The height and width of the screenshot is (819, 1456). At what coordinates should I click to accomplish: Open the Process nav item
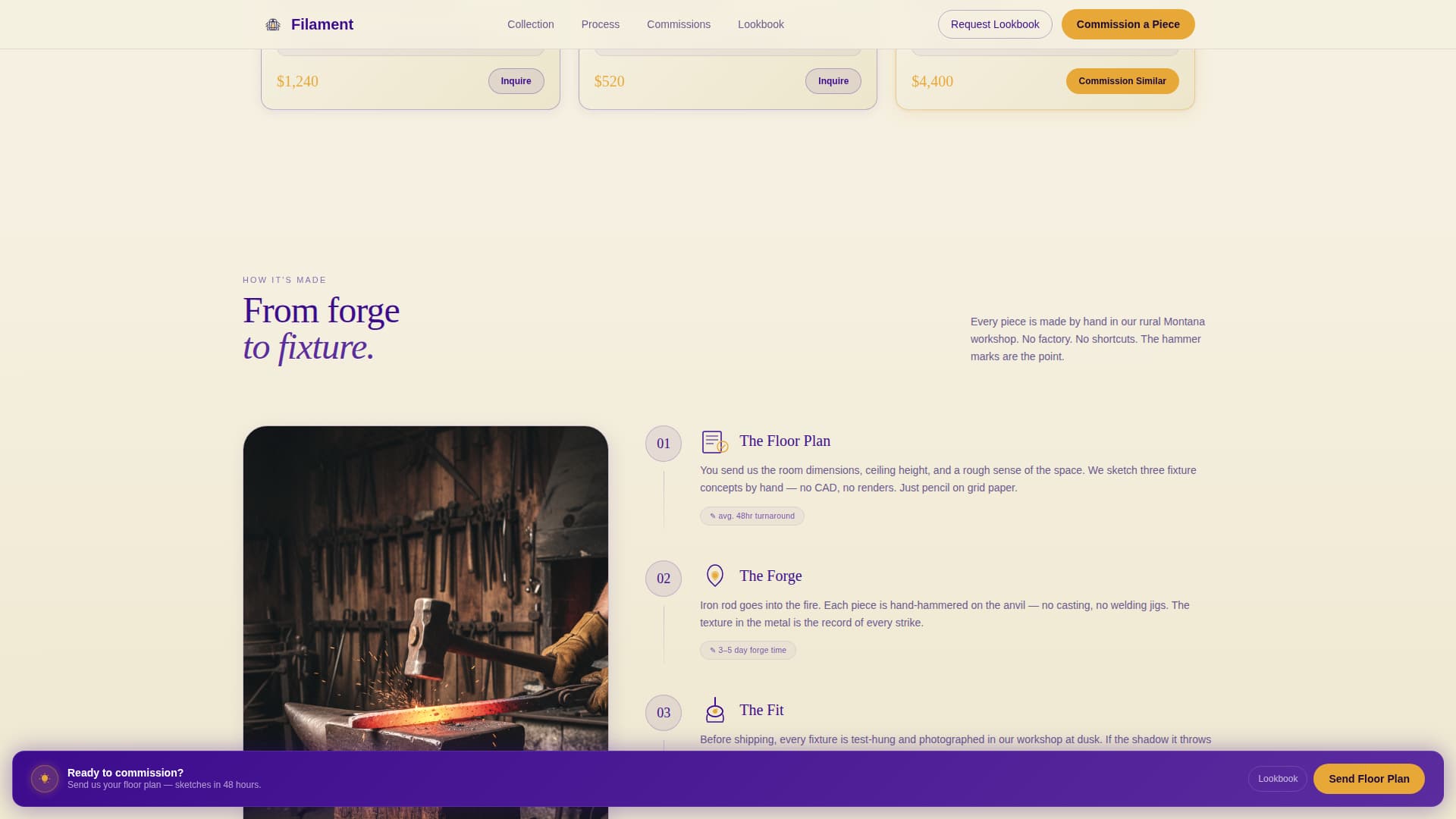click(x=600, y=24)
